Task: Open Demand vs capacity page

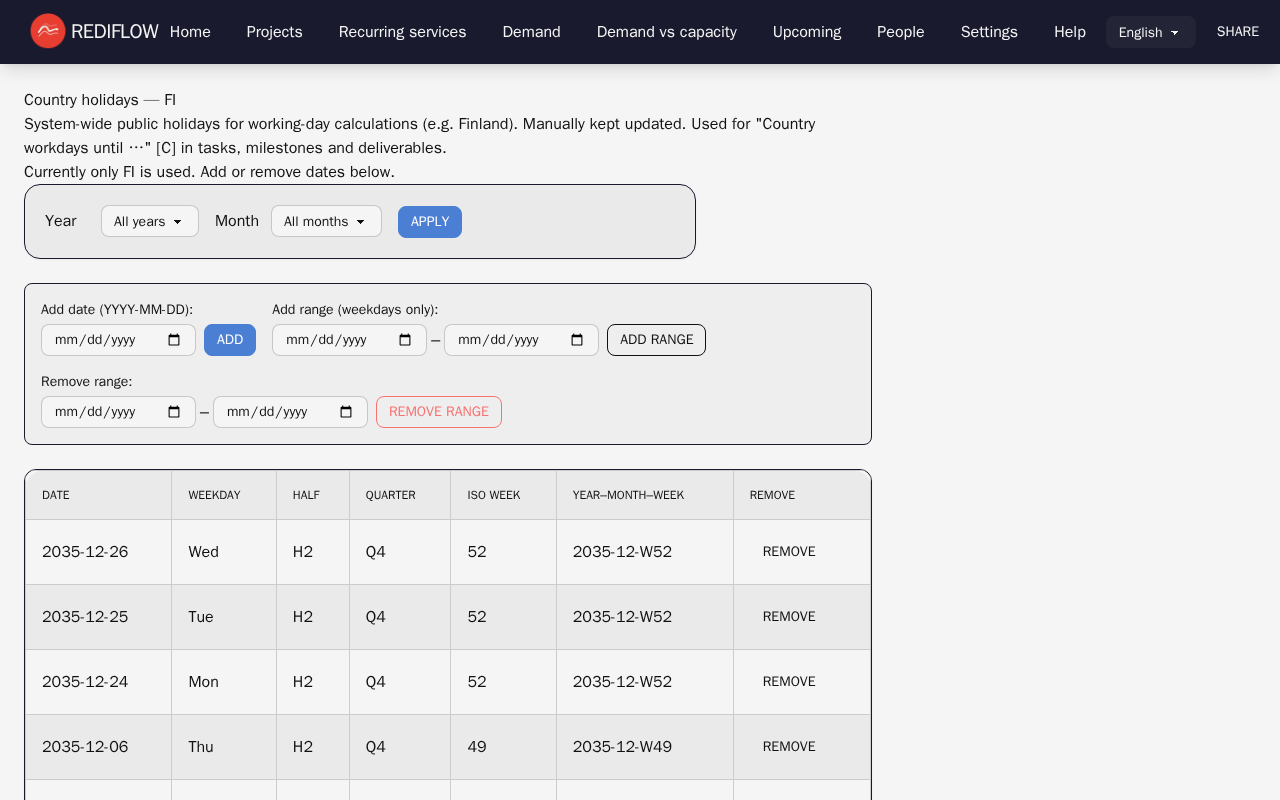Action: click(666, 32)
